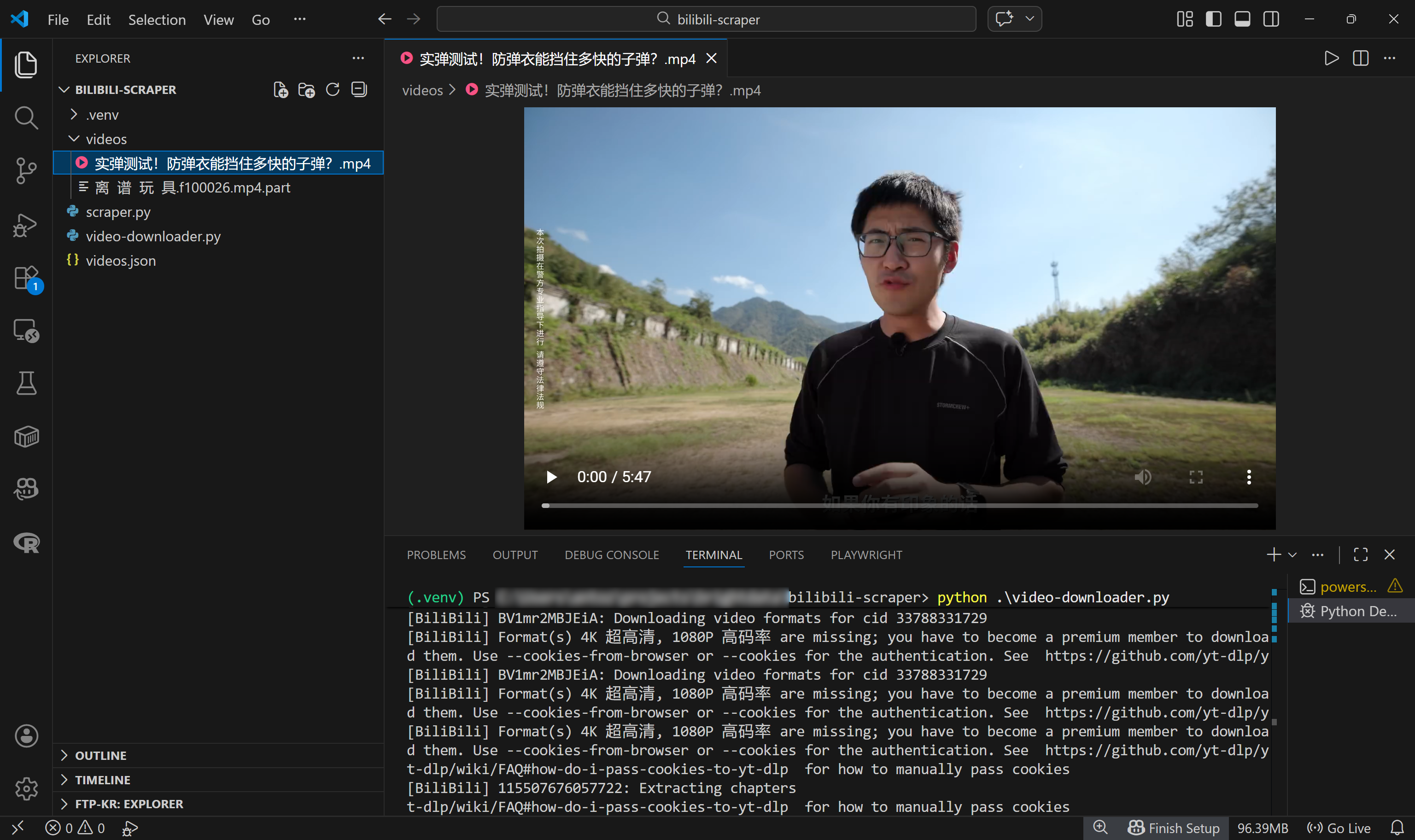This screenshot has height=840, width=1415.
Task: Open the Source Control view
Action: tap(26, 170)
